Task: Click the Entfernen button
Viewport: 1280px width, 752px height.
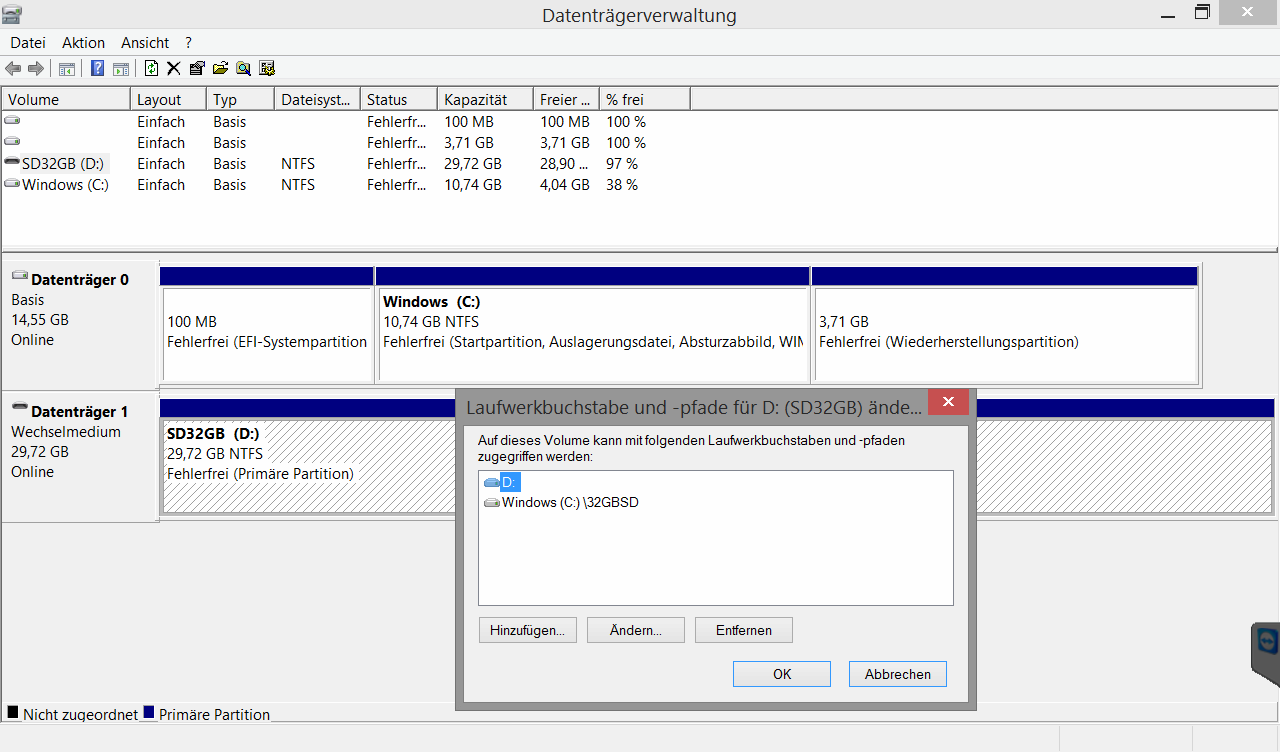Action: point(743,630)
